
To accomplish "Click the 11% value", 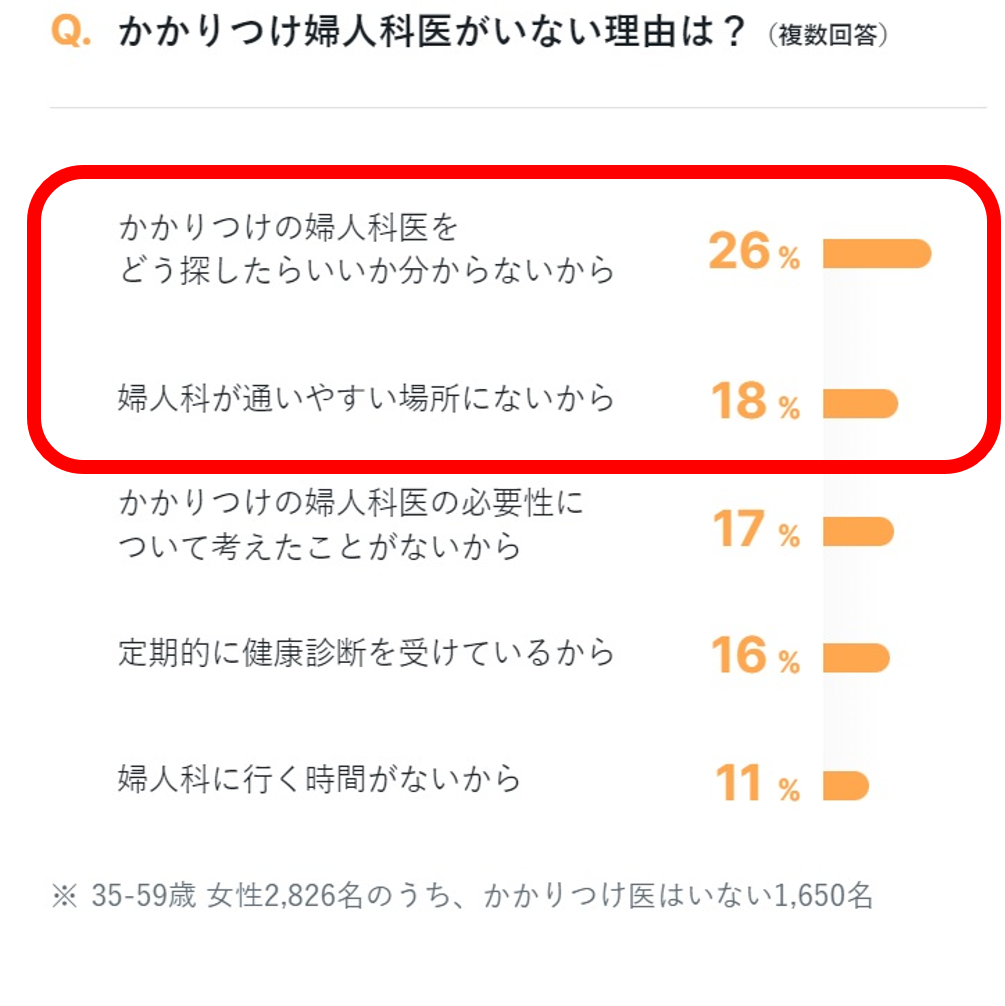I will tap(757, 786).
